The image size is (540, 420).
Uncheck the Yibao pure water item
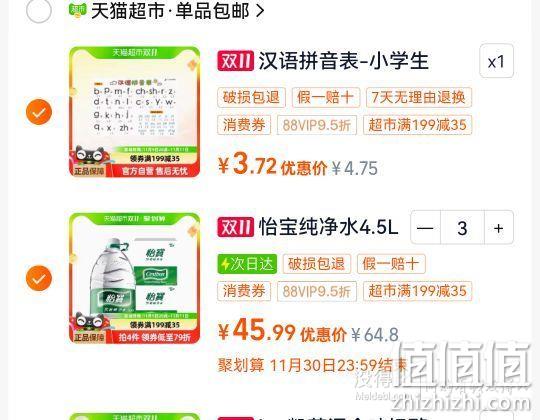39,278
